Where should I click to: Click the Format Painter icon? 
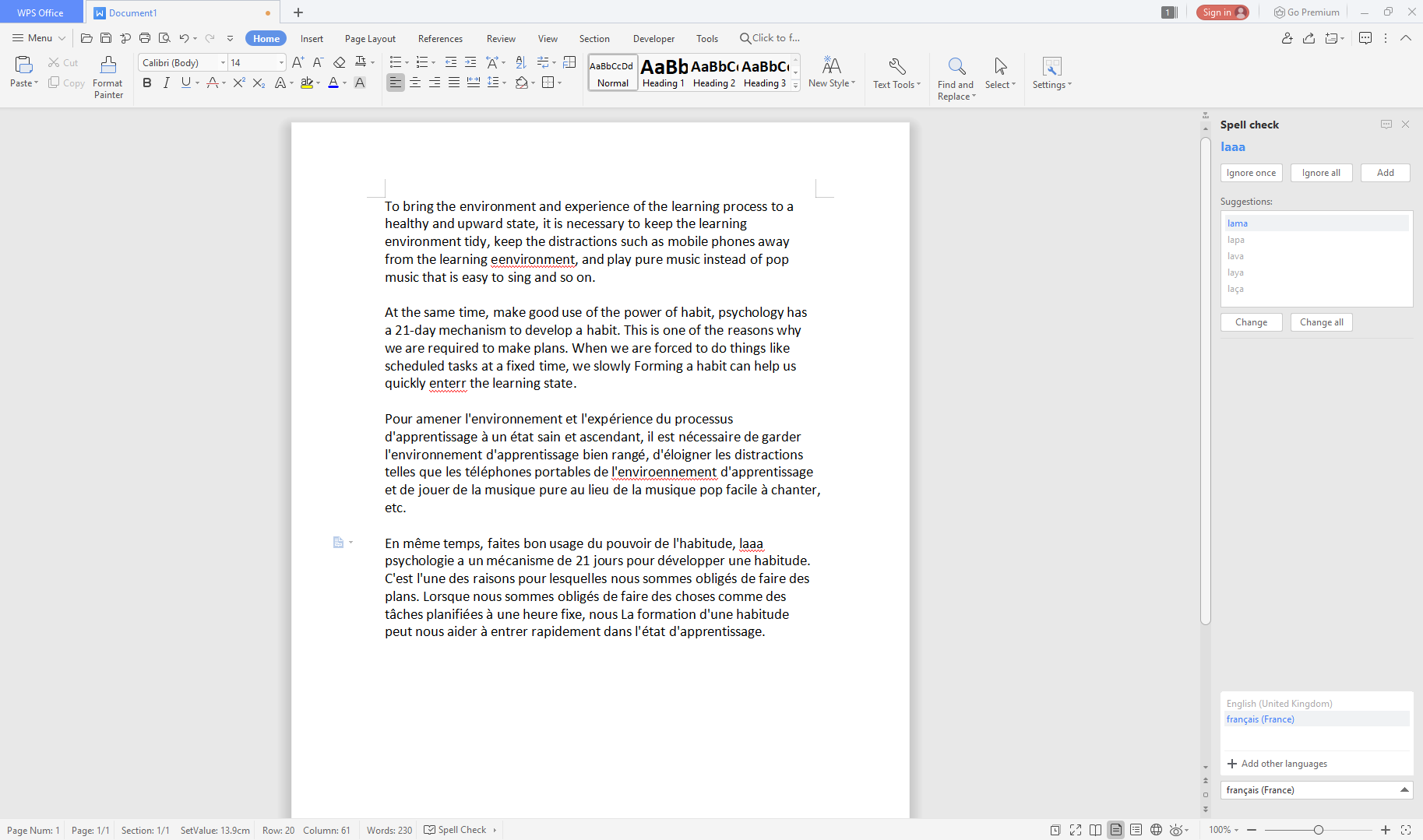click(108, 65)
